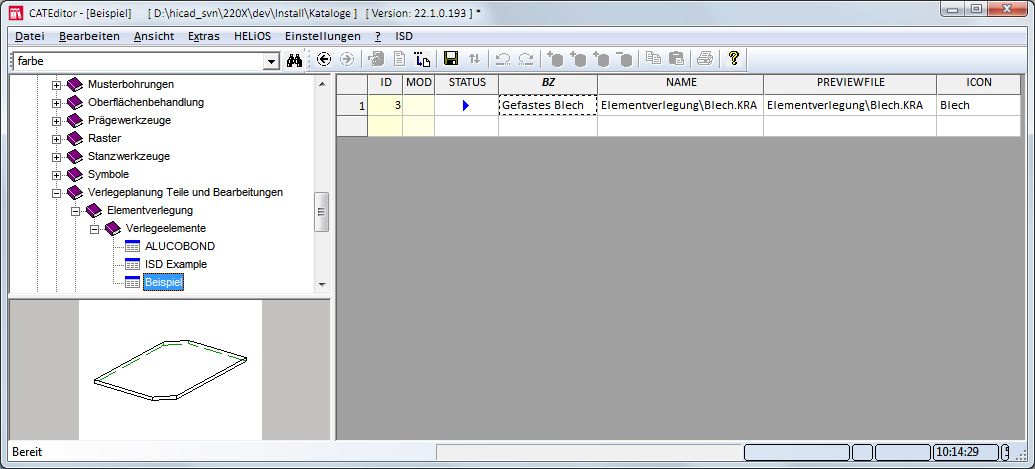Select row header 1 in the table
1035x469 pixels.
click(x=352, y=105)
